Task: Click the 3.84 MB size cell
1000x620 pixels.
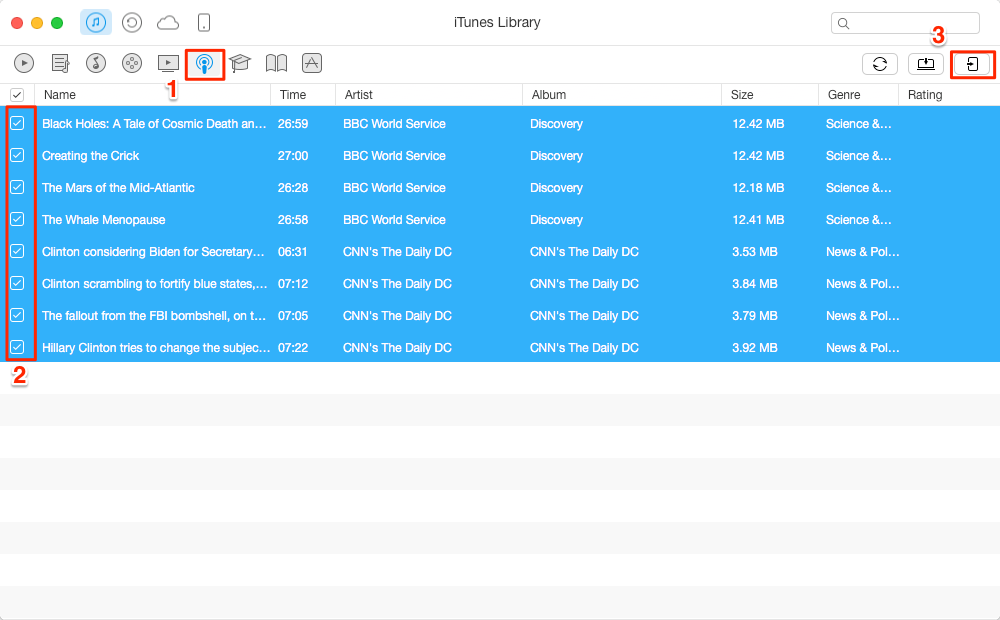Action: (754, 283)
